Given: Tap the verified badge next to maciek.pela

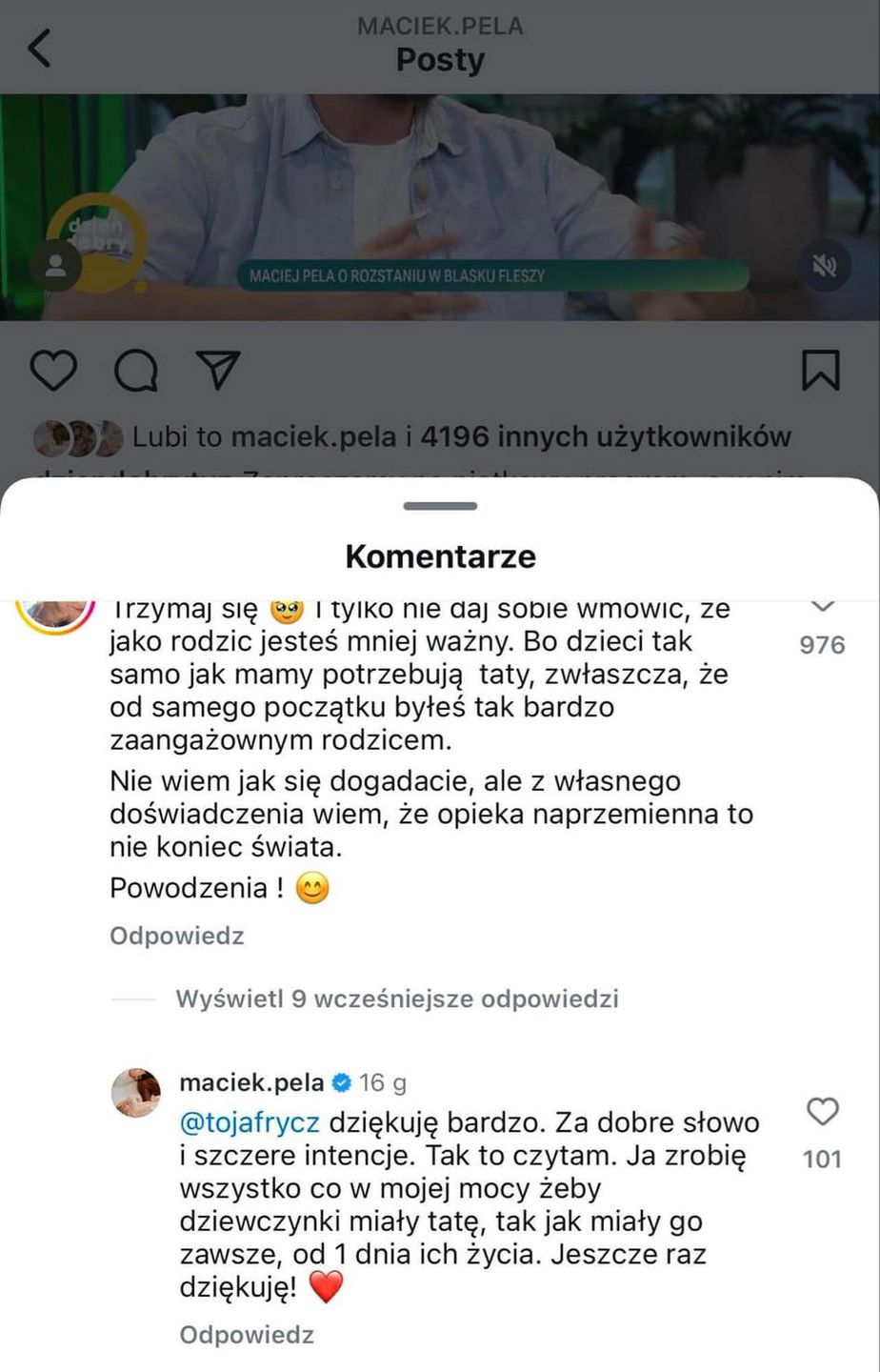Looking at the screenshot, I should click(341, 1083).
